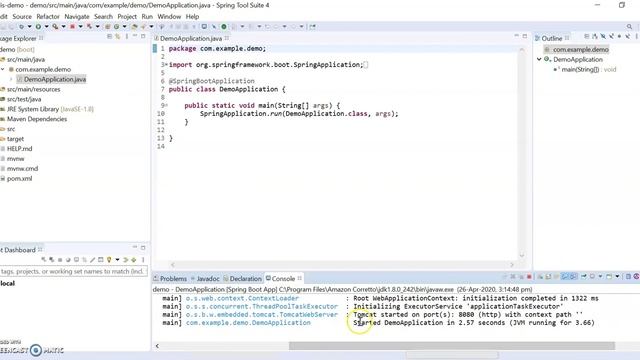
Task: Click Remove Launch icon with X in console
Action: 513,277
